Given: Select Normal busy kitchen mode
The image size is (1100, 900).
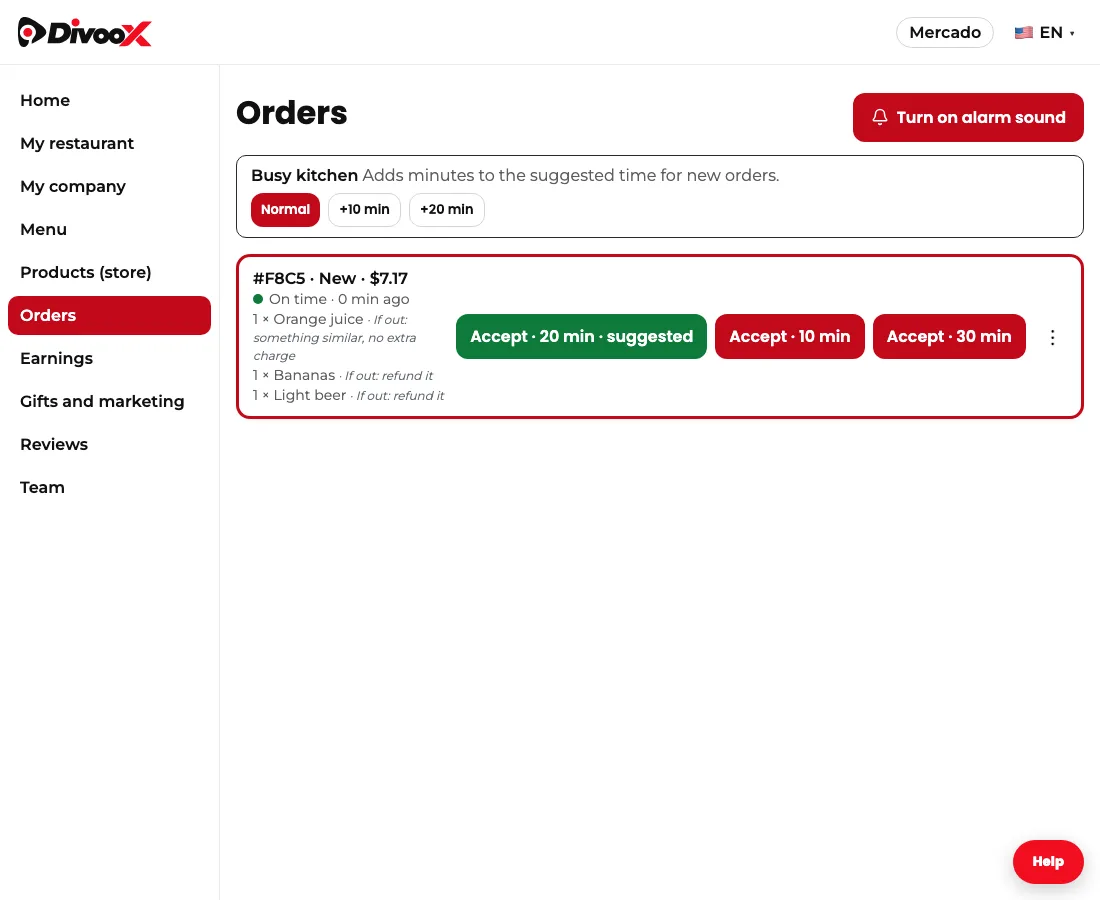Looking at the screenshot, I should click(x=285, y=210).
